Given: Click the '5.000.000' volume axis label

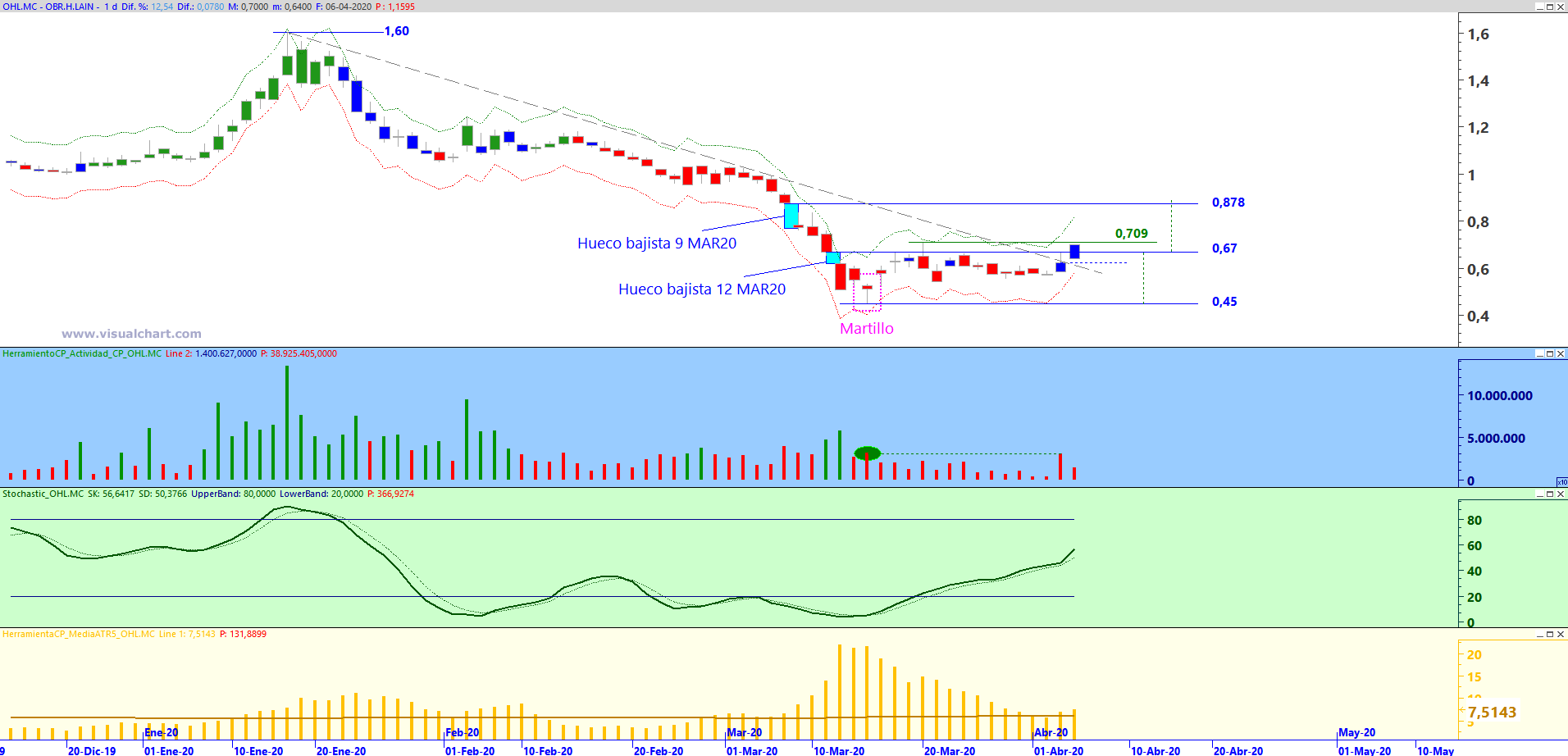Looking at the screenshot, I should pos(1496,439).
